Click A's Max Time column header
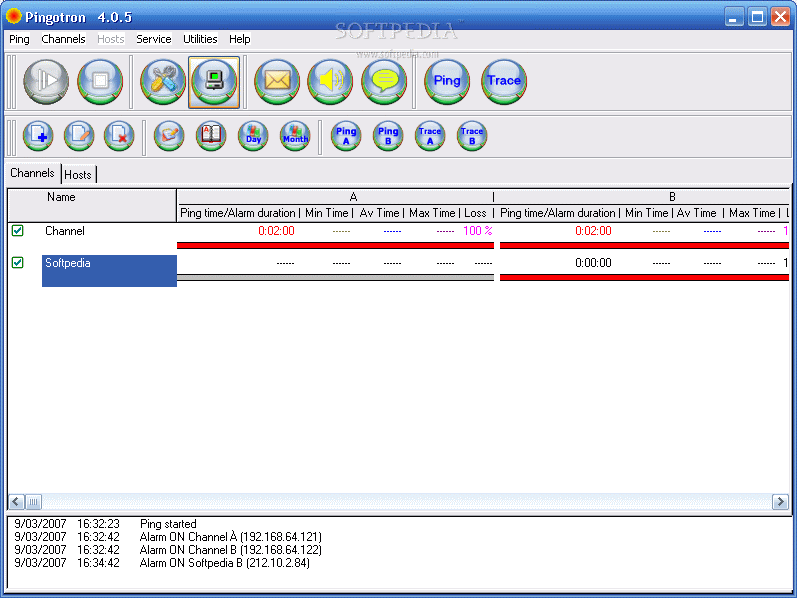This screenshot has height=598, width=797. click(x=432, y=213)
